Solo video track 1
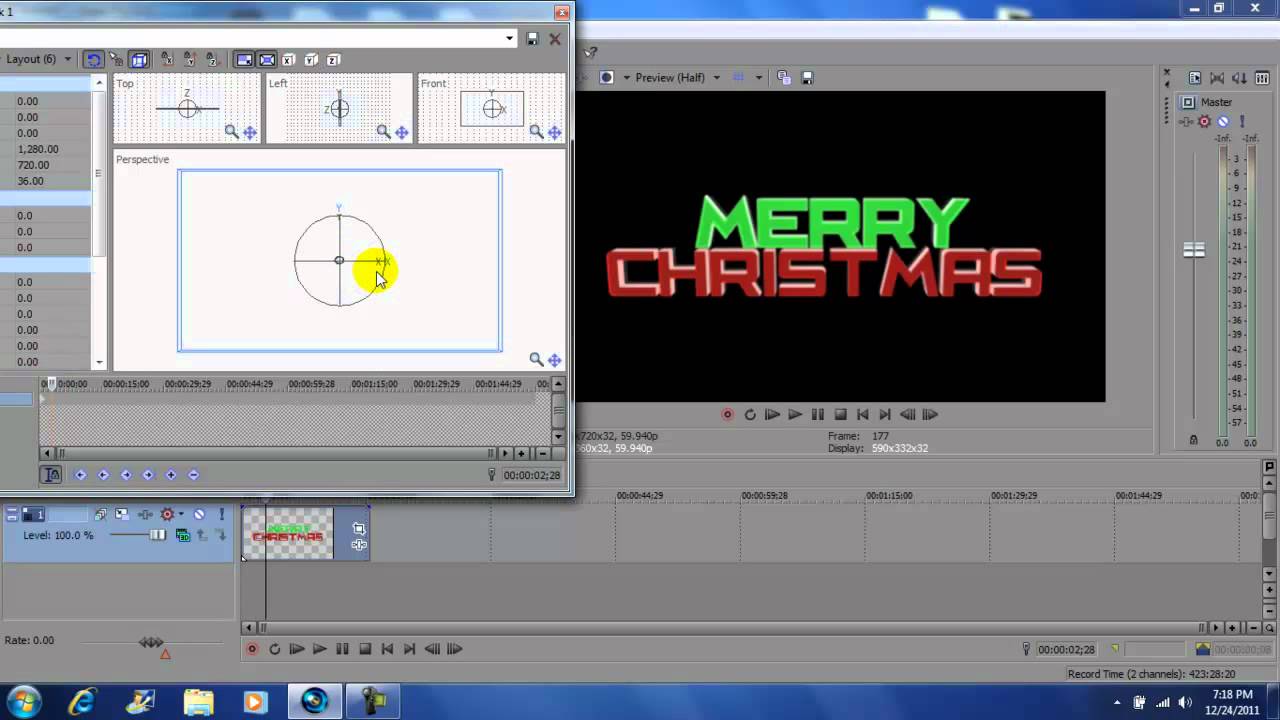Viewport: 1280px width, 720px height. tap(222, 514)
